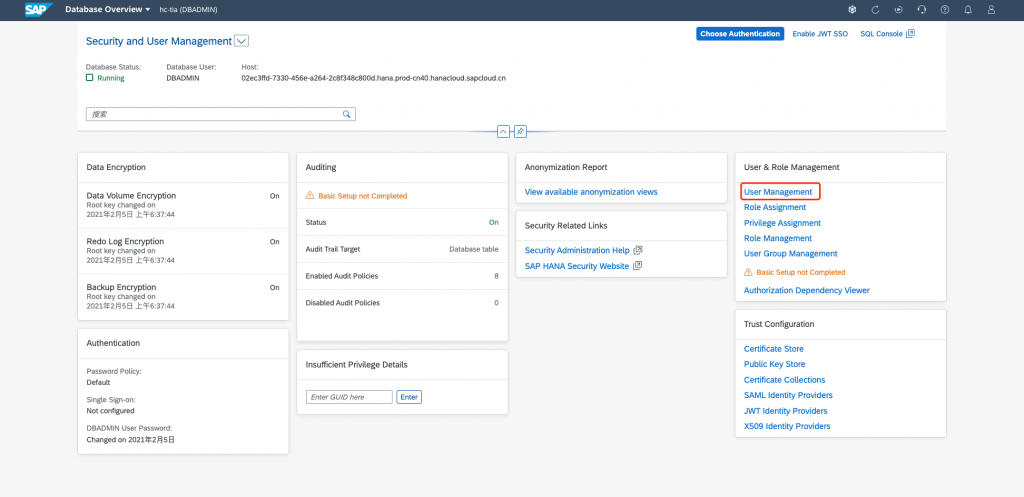This screenshot has height=497, width=1024.
Task: Open Certificate Collections link
Action: [784, 379]
